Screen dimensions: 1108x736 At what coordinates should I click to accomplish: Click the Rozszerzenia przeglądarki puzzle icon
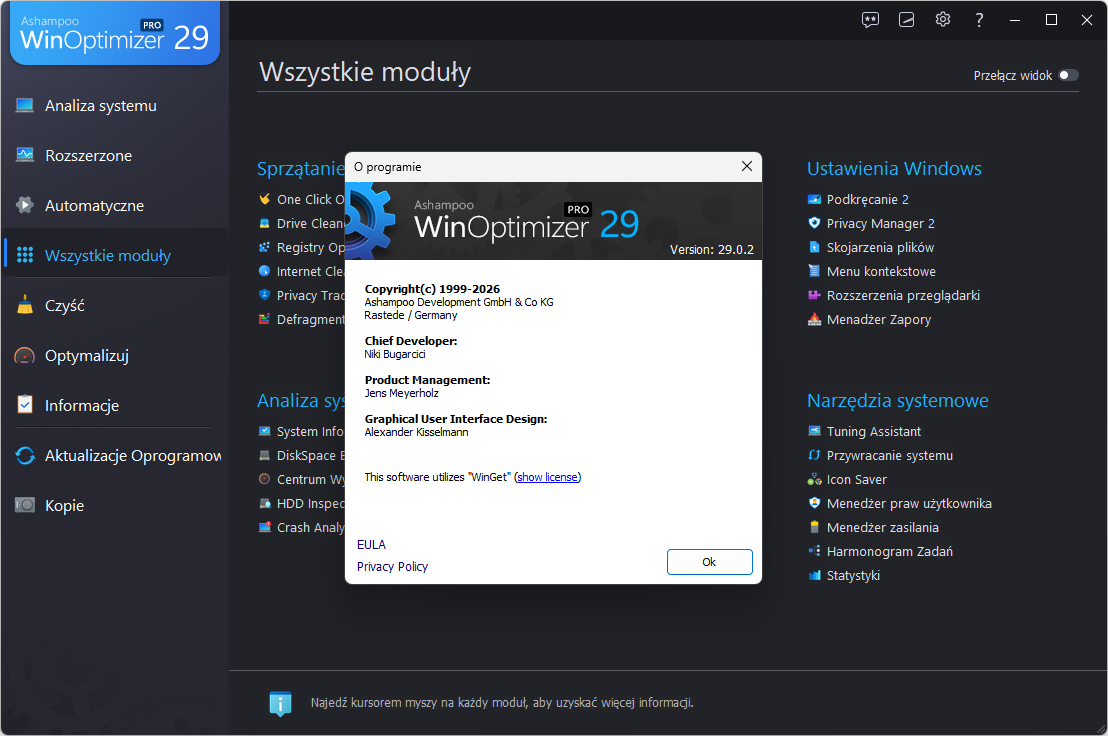(814, 295)
